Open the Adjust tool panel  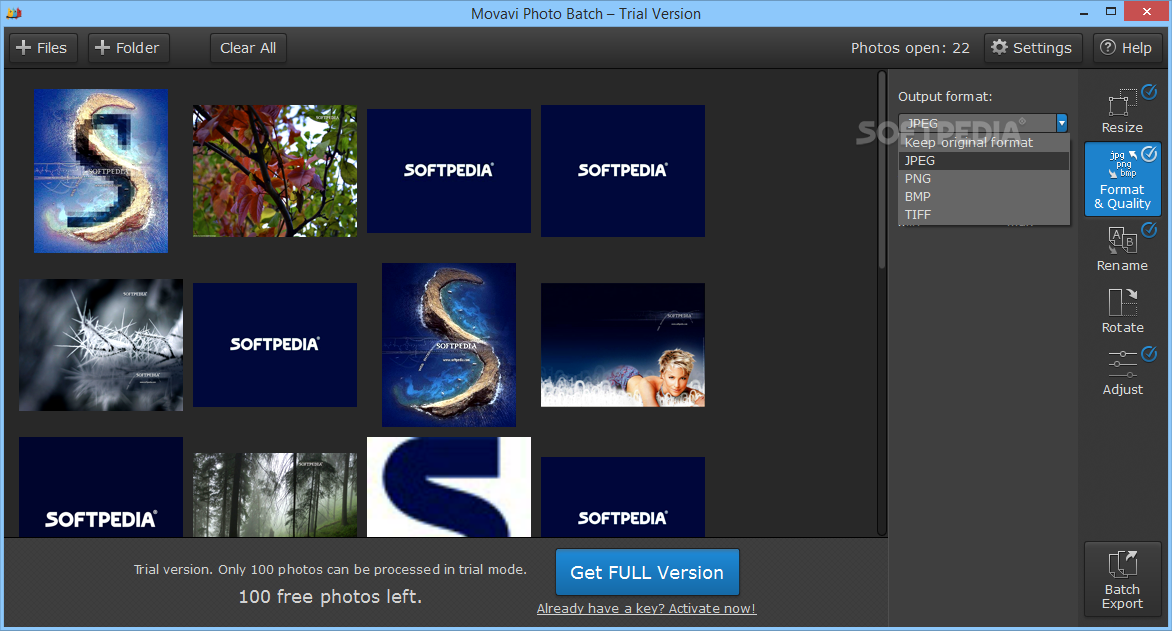[1122, 373]
